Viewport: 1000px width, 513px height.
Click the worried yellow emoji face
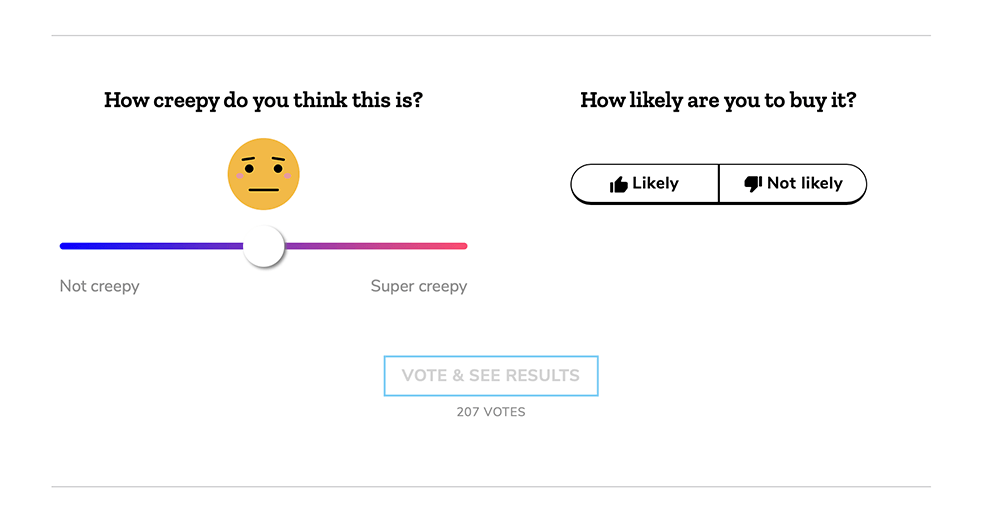coord(263,174)
